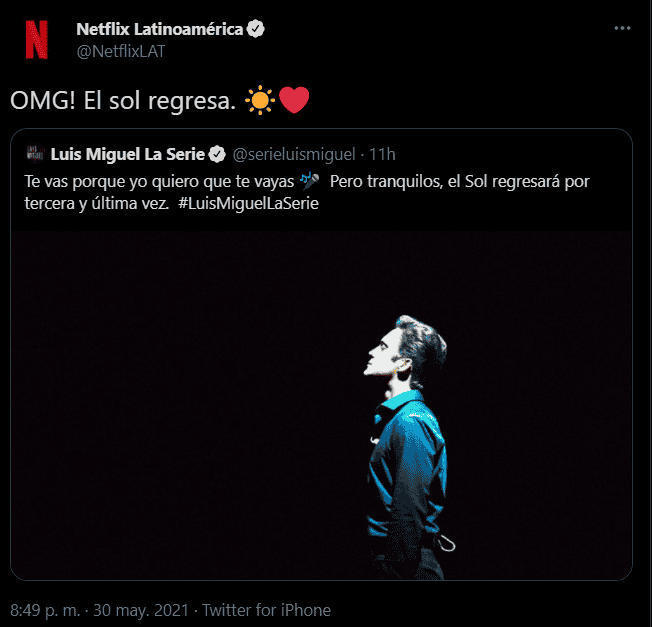Open the Netflix Latinoamérica profile name
The image size is (652, 627).
(x=159, y=29)
